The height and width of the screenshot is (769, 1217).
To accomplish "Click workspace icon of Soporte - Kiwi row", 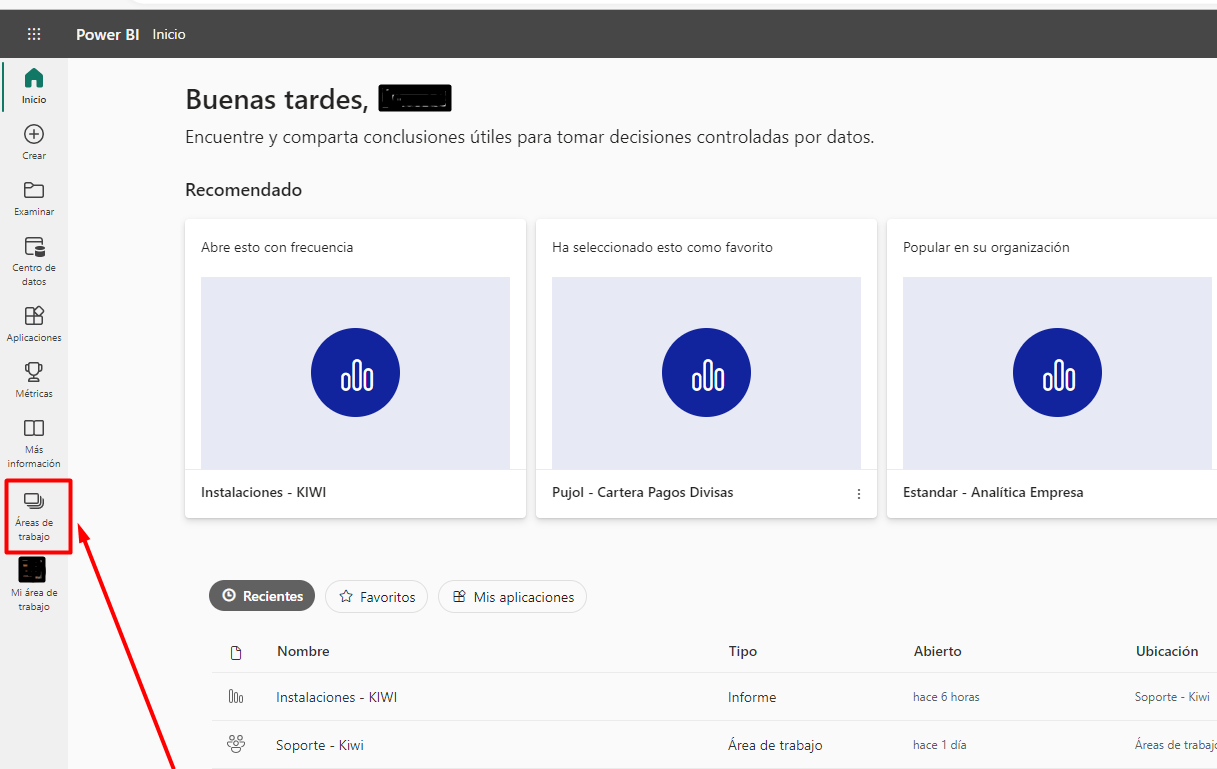I will 236,744.
